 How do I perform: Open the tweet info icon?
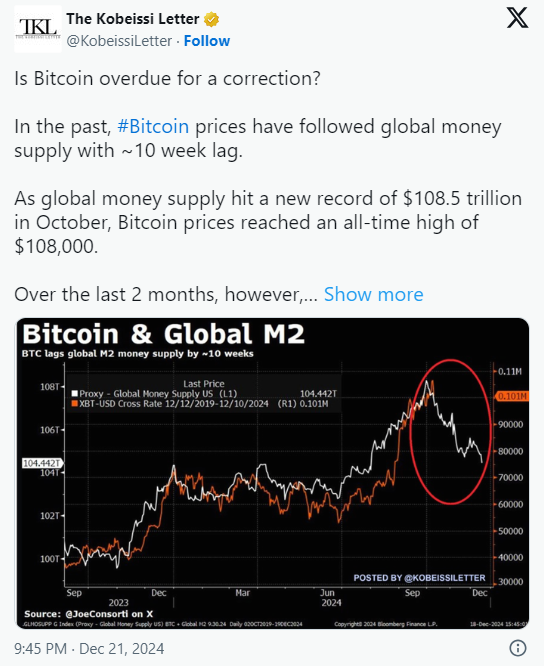517,648
